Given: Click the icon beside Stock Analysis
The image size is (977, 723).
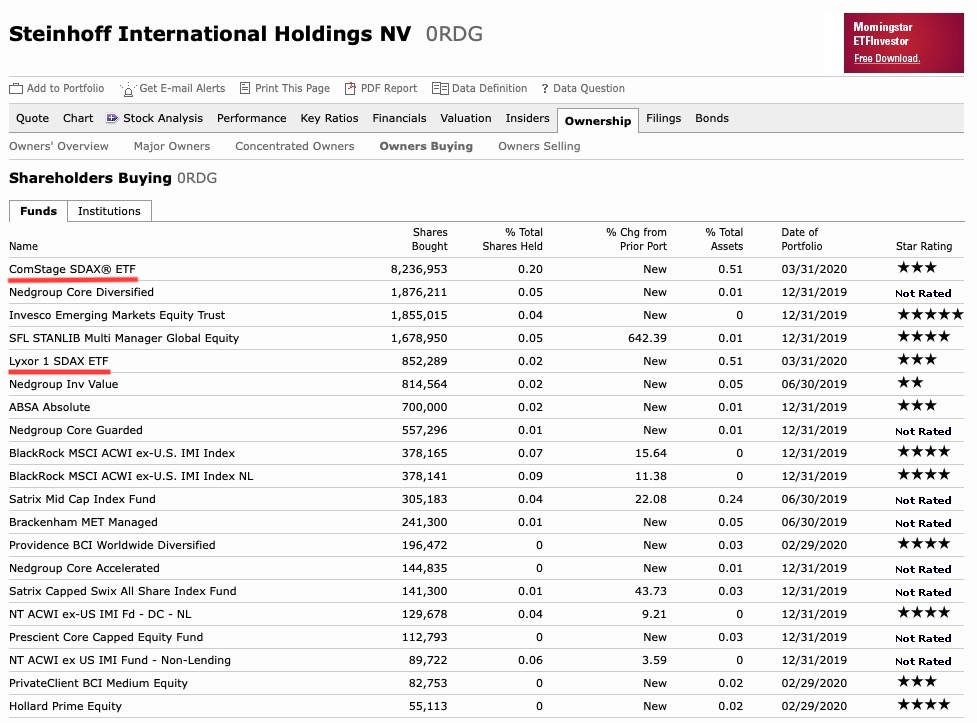Looking at the screenshot, I should [x=110, y=118].
